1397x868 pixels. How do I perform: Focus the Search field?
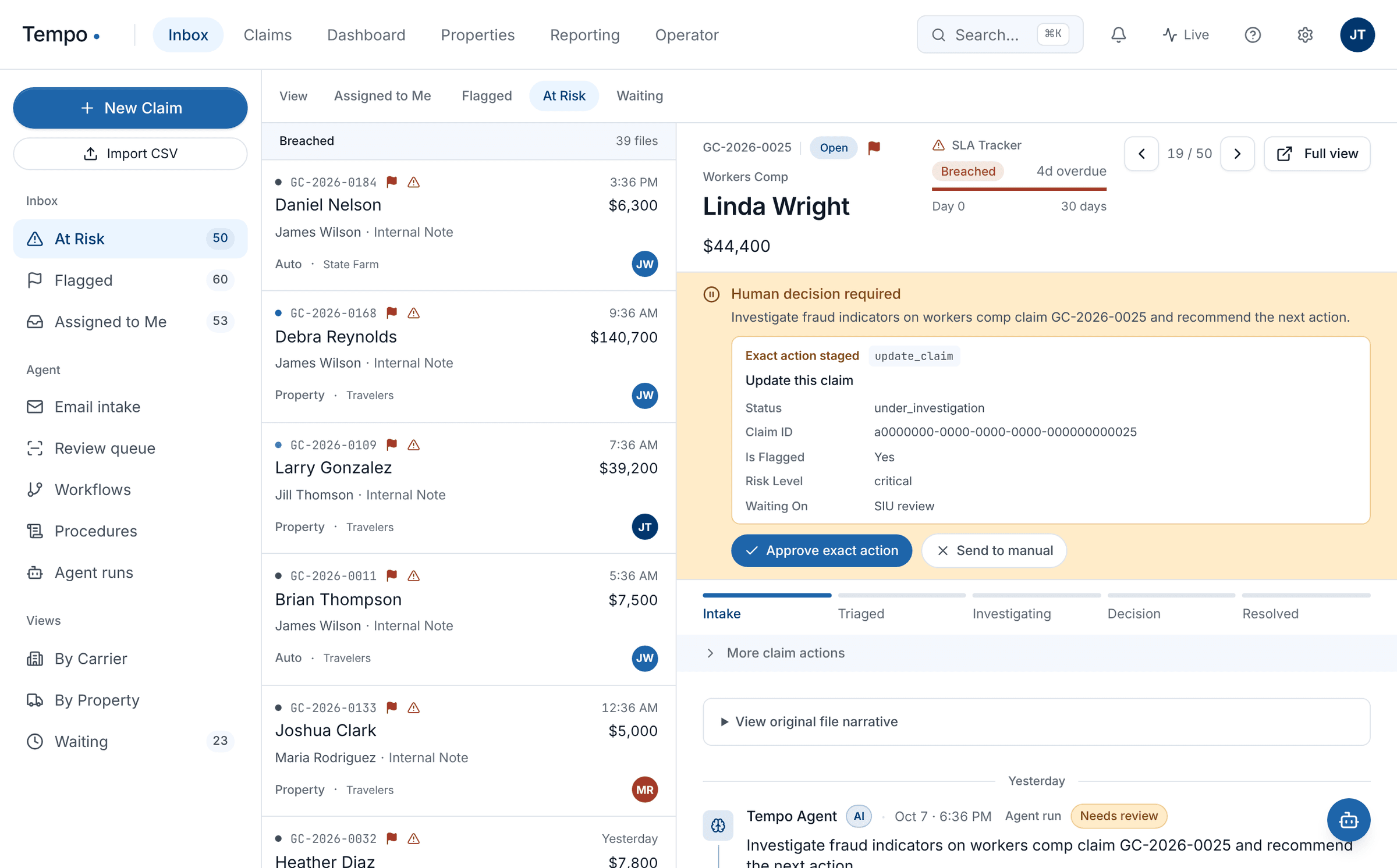[999, 35]
